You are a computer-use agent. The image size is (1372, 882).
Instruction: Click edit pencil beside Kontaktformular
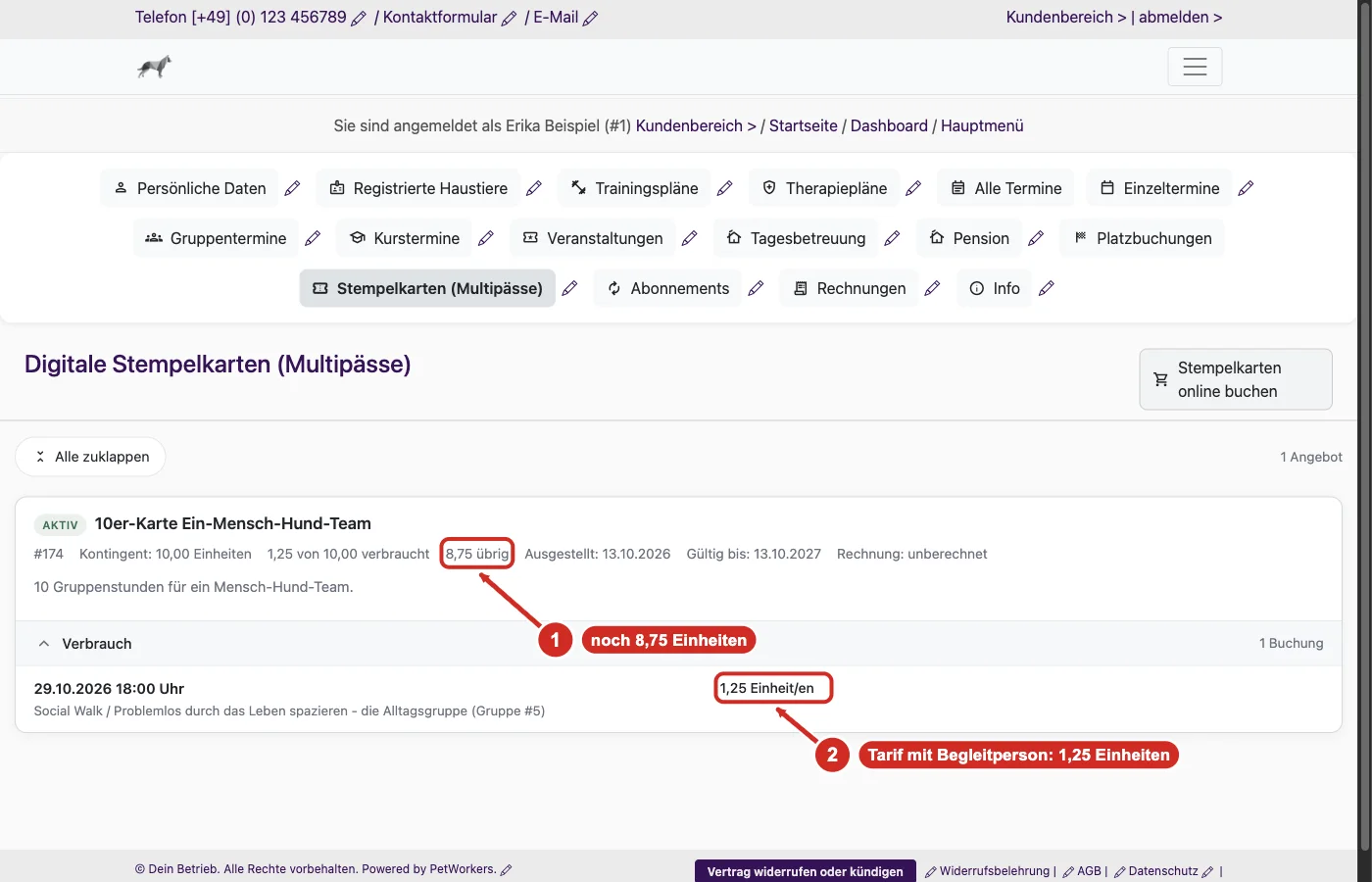(x=509, y=19)
